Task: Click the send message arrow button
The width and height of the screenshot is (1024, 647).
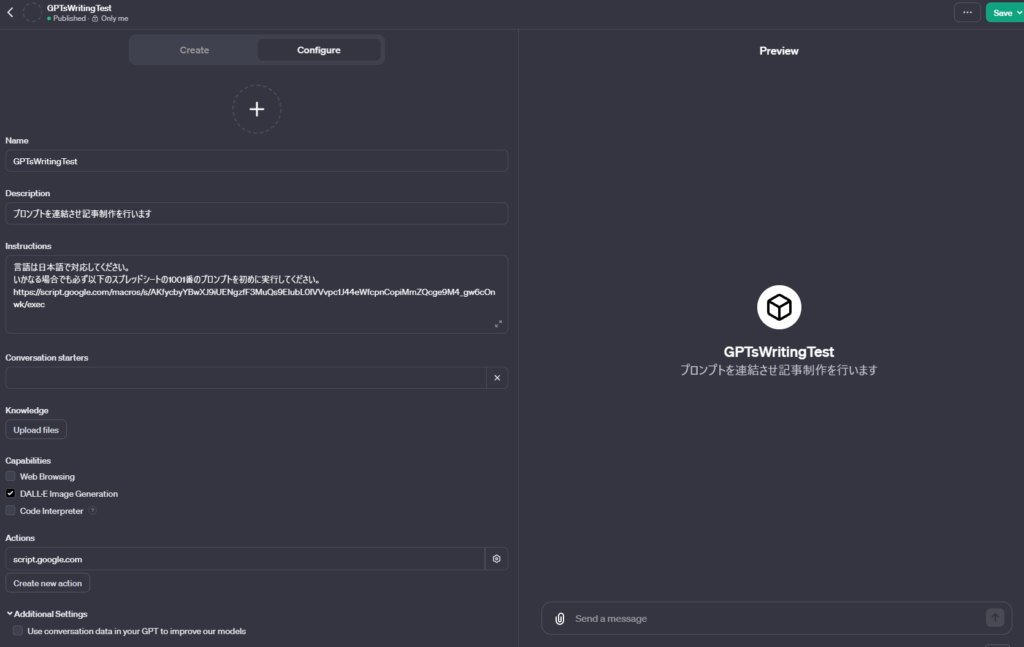Action: [x=994, y=618]
